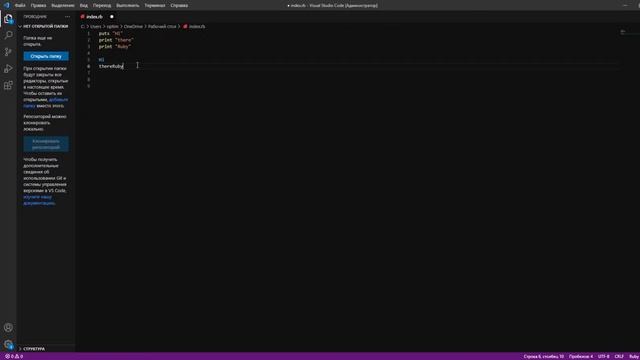This screenshot has height=360, width=640.
Task: Click index.rb in the breadcrumb
Action: click(197, 27)
